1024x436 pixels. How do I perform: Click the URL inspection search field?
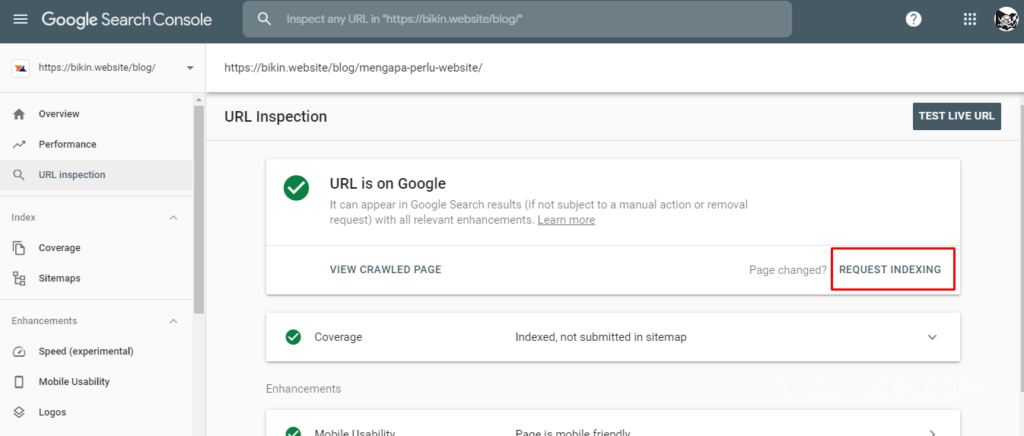tap(520, 19)
